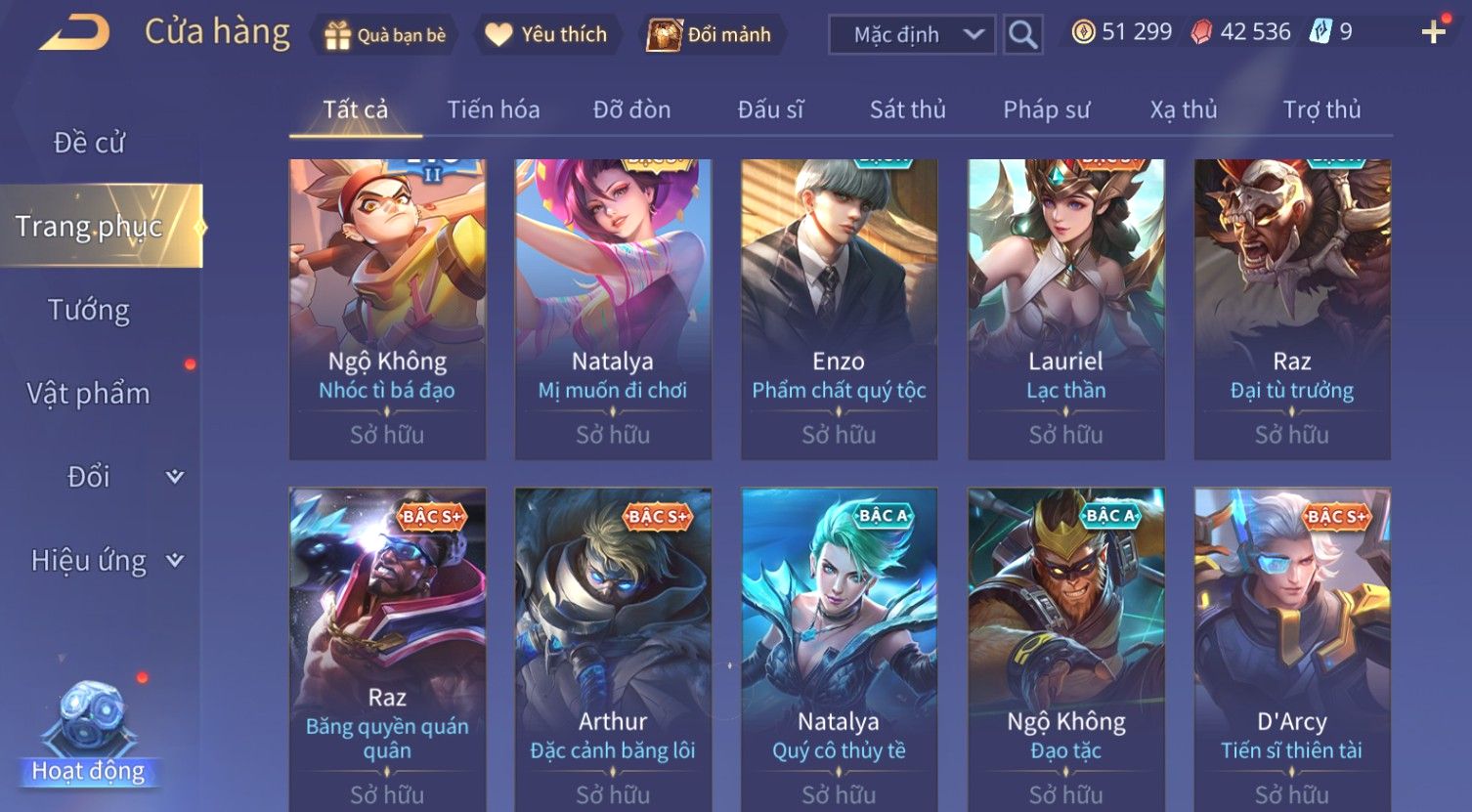
Task: Select the Lauriel Lạc thần skin card
Action: click(x=1065, y=309)
